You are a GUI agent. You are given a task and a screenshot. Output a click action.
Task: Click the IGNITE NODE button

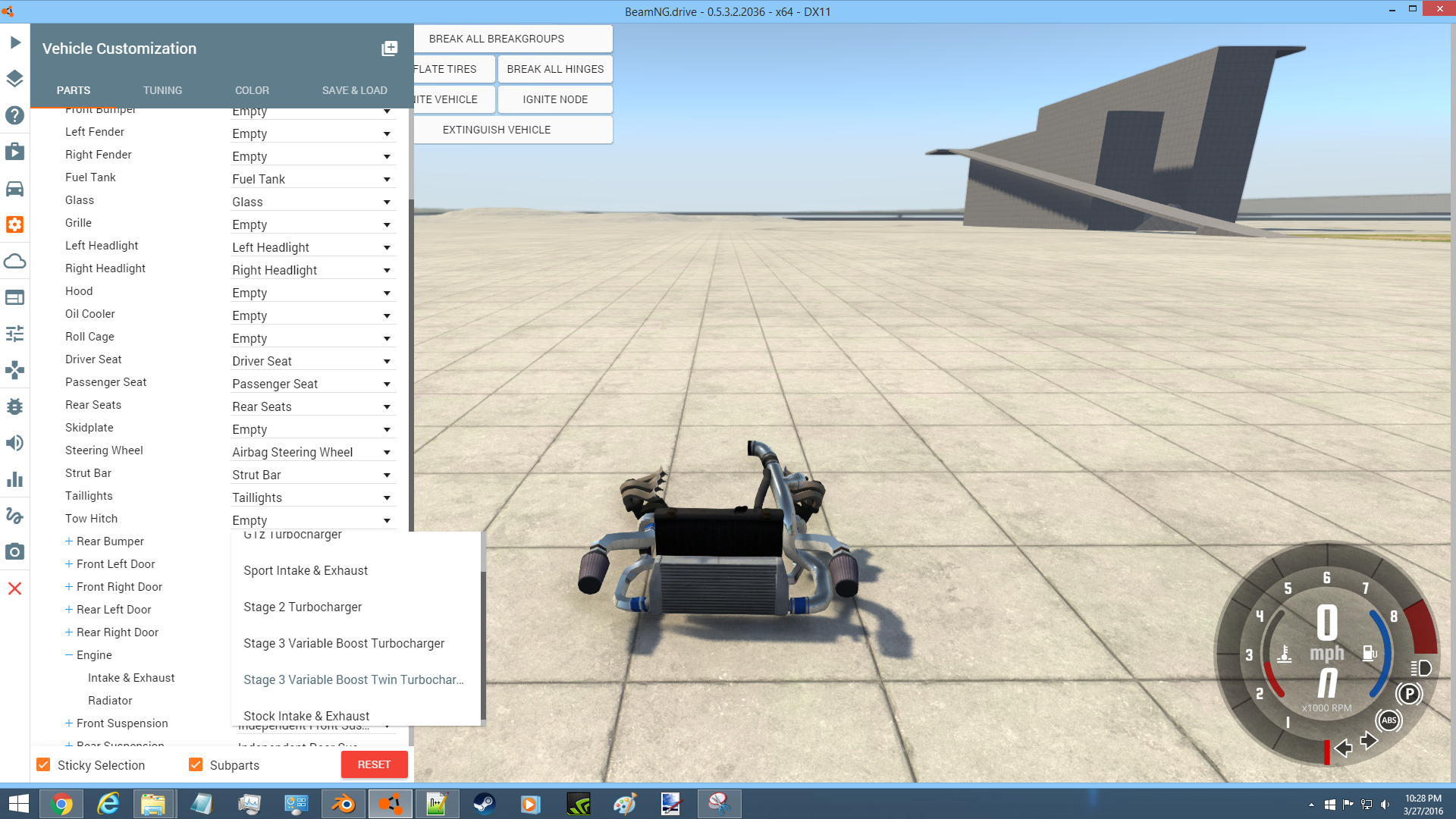(x=555, y=99)
